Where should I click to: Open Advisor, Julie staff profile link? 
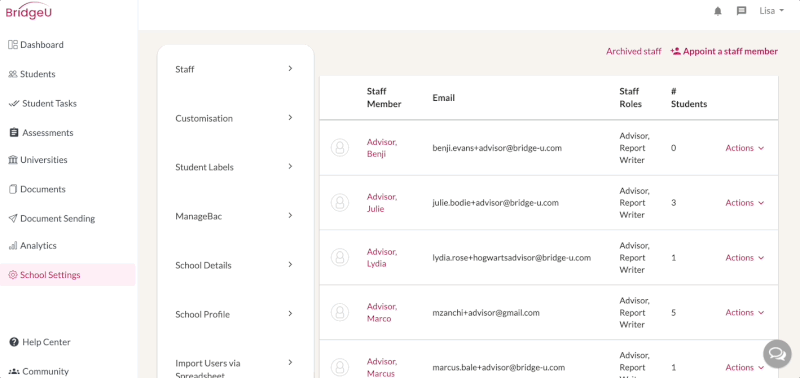tap(382, 203)
